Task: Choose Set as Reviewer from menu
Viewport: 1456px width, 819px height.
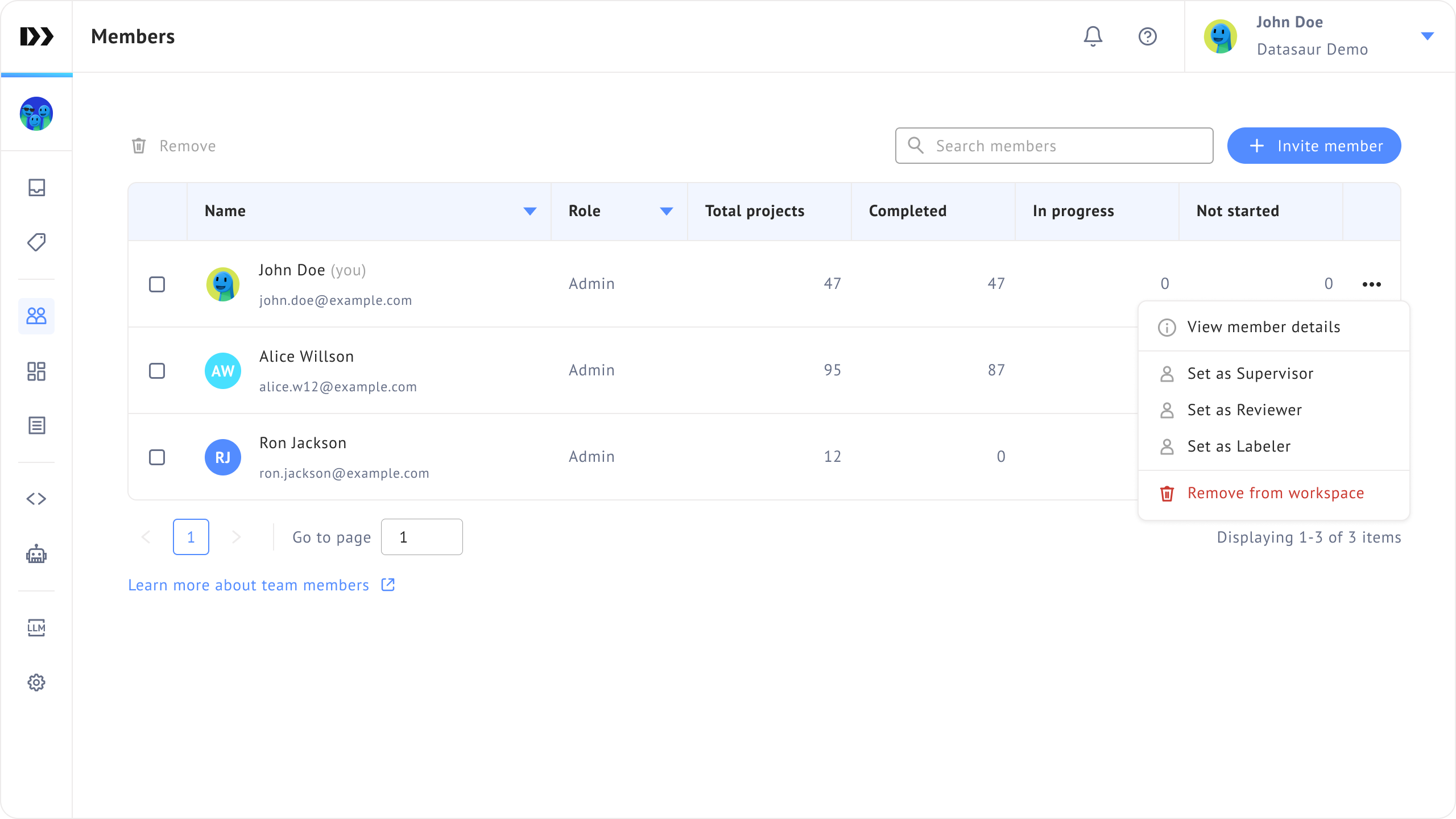Action: coord(1244,410)
